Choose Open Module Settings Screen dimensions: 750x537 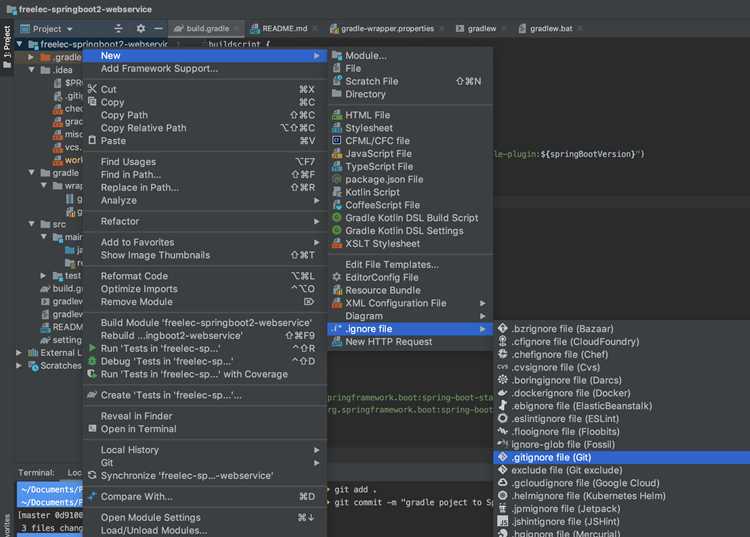(x=205, y=517)
